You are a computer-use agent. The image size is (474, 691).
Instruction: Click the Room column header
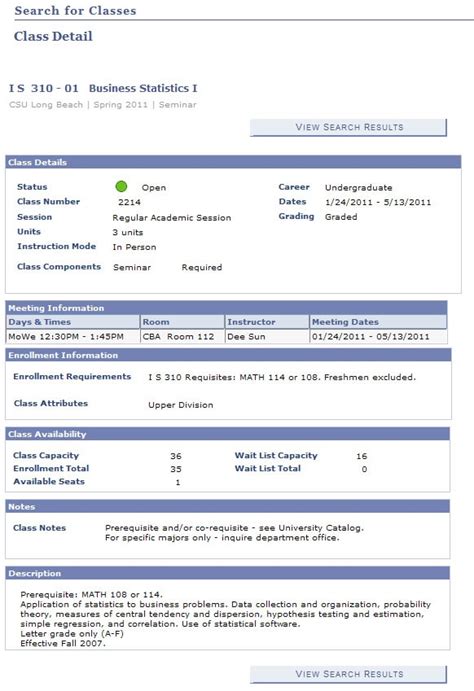(x=182, y=322)
